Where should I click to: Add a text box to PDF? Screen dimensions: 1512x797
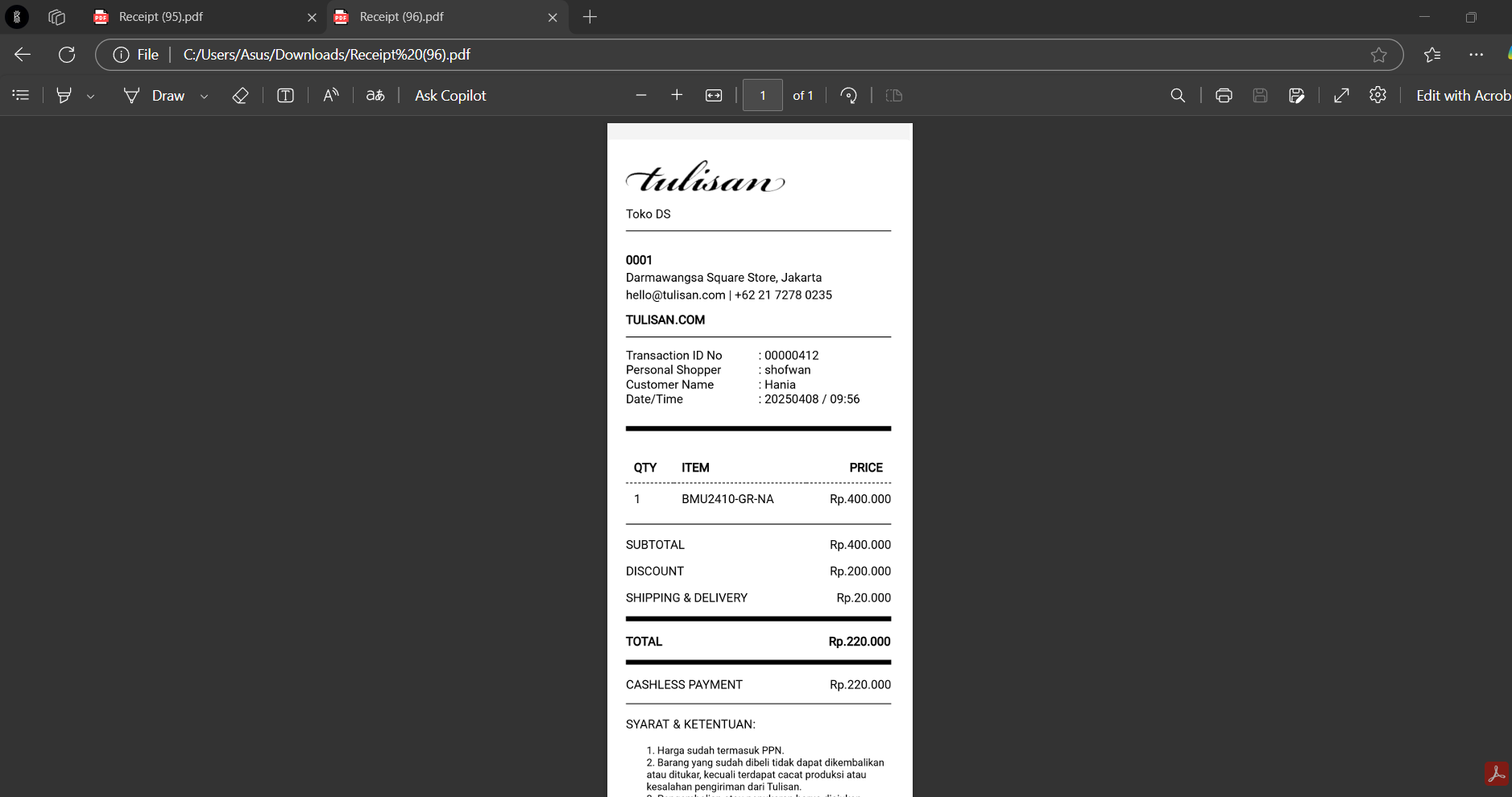(285, 95)
